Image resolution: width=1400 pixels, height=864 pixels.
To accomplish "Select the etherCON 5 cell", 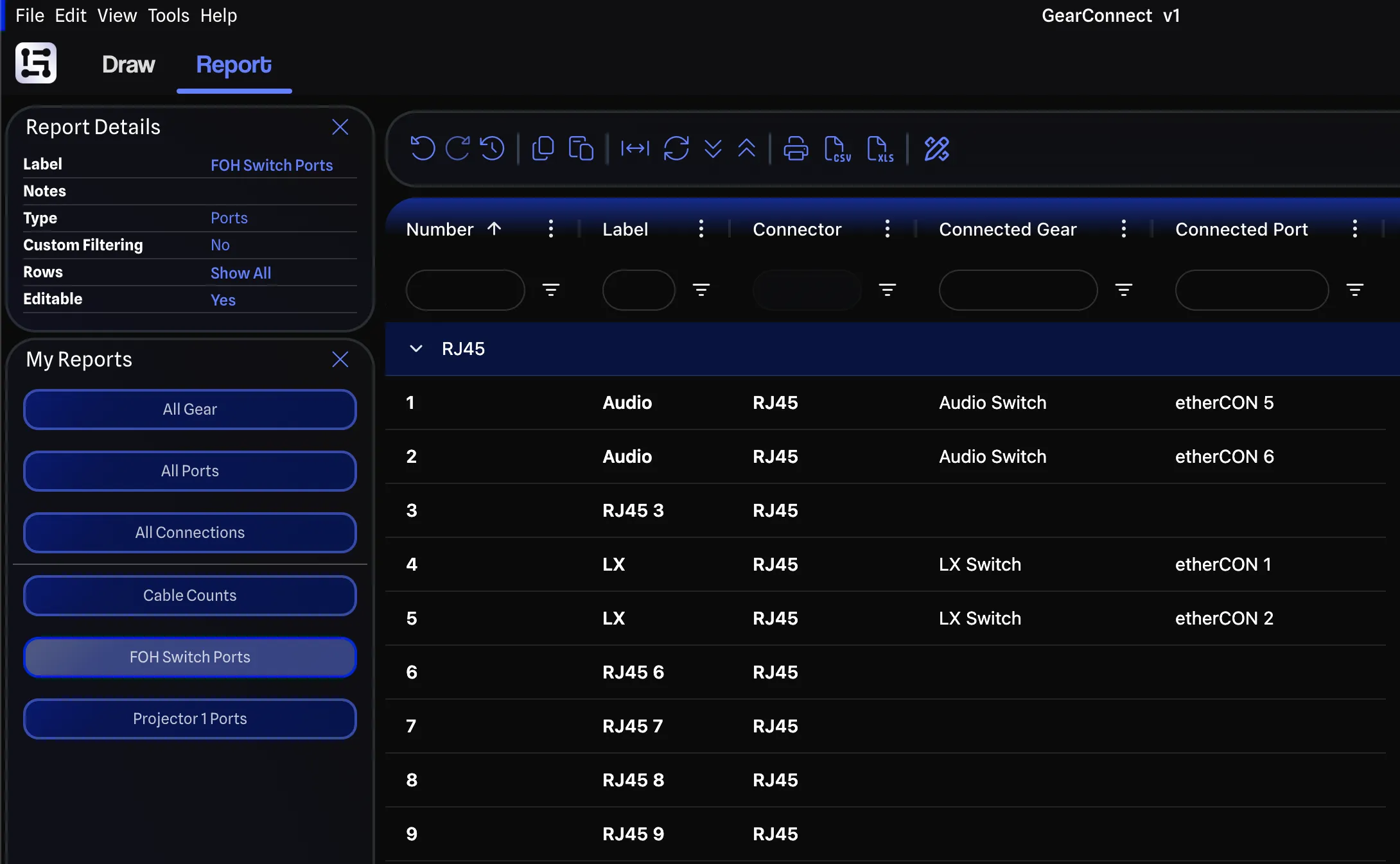I will [x=1224, y=402].
